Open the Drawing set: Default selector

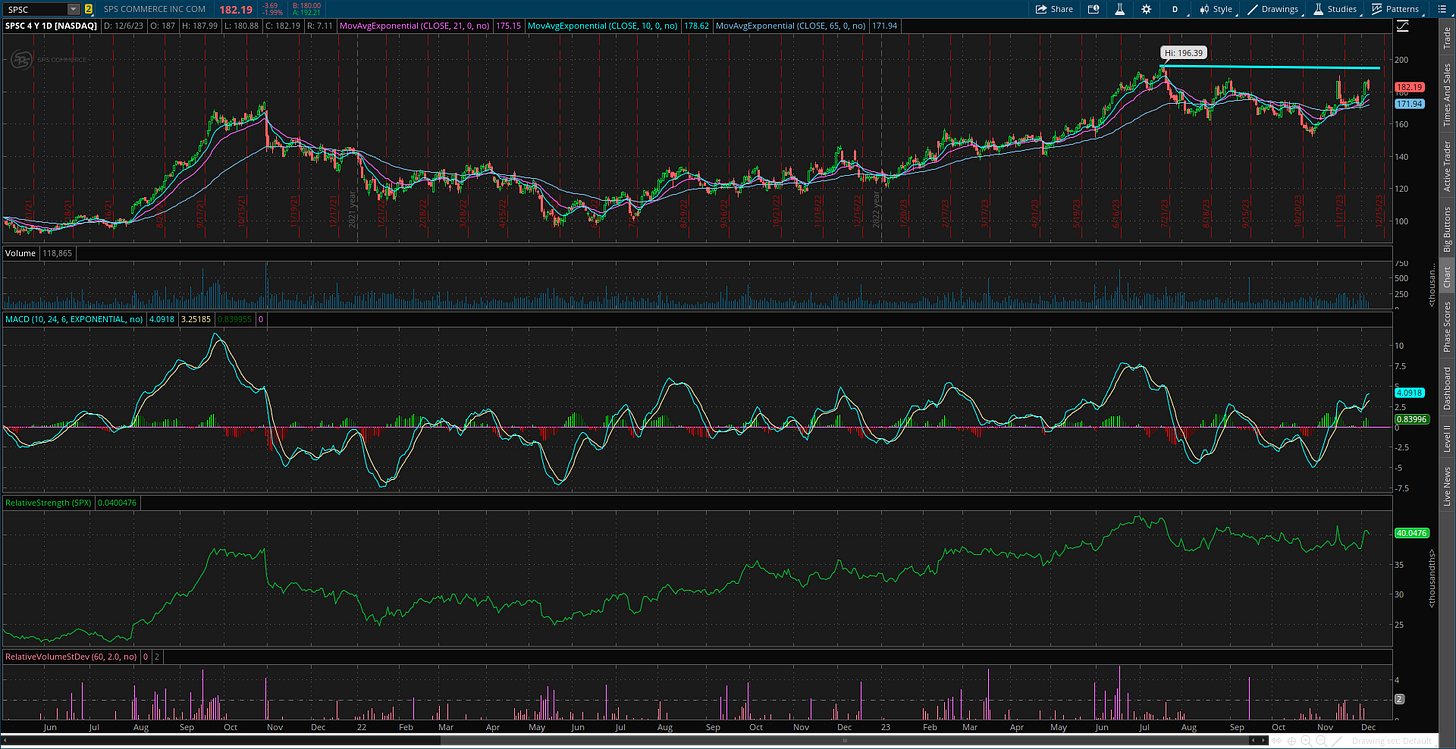coord(1392,741)
